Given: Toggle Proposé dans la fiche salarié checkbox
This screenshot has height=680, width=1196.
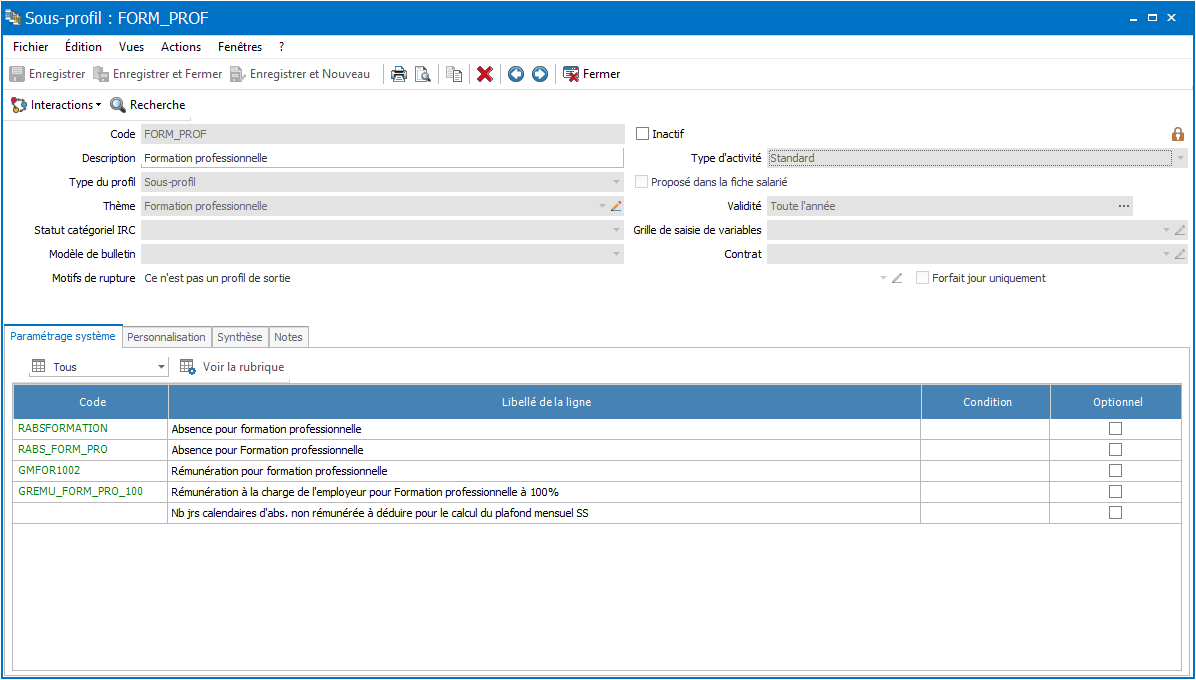Looking at the screenshot, I should pyautogui.click(x=642, y=181).
